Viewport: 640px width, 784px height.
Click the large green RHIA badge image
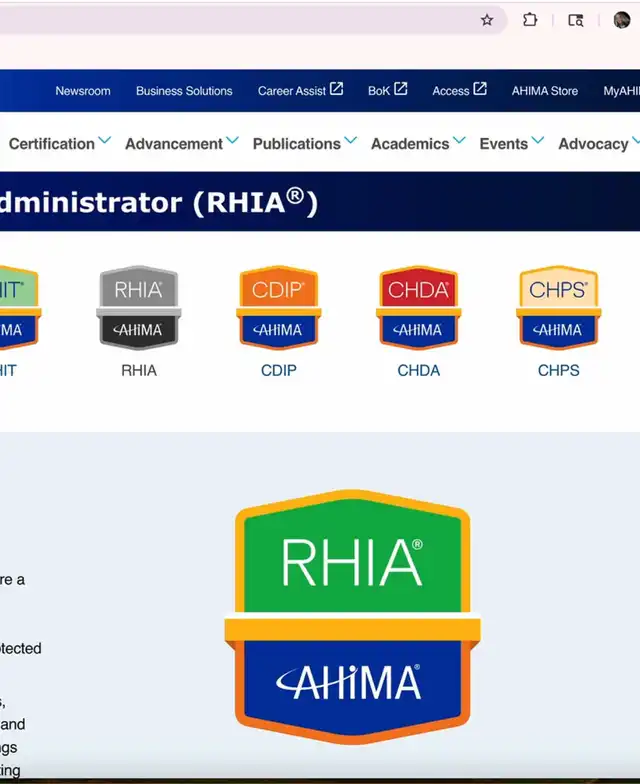[x=352, y=617]
